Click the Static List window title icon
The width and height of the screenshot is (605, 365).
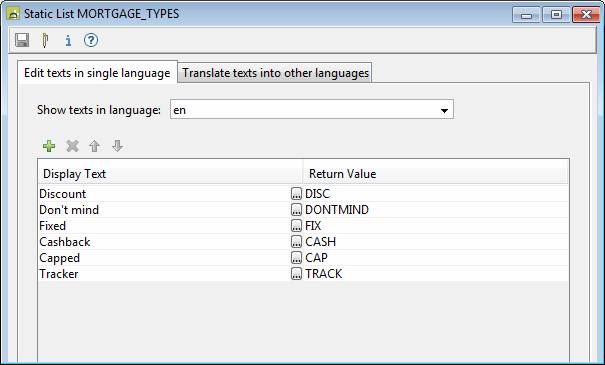pyautogui.click(x=14, y=14)
